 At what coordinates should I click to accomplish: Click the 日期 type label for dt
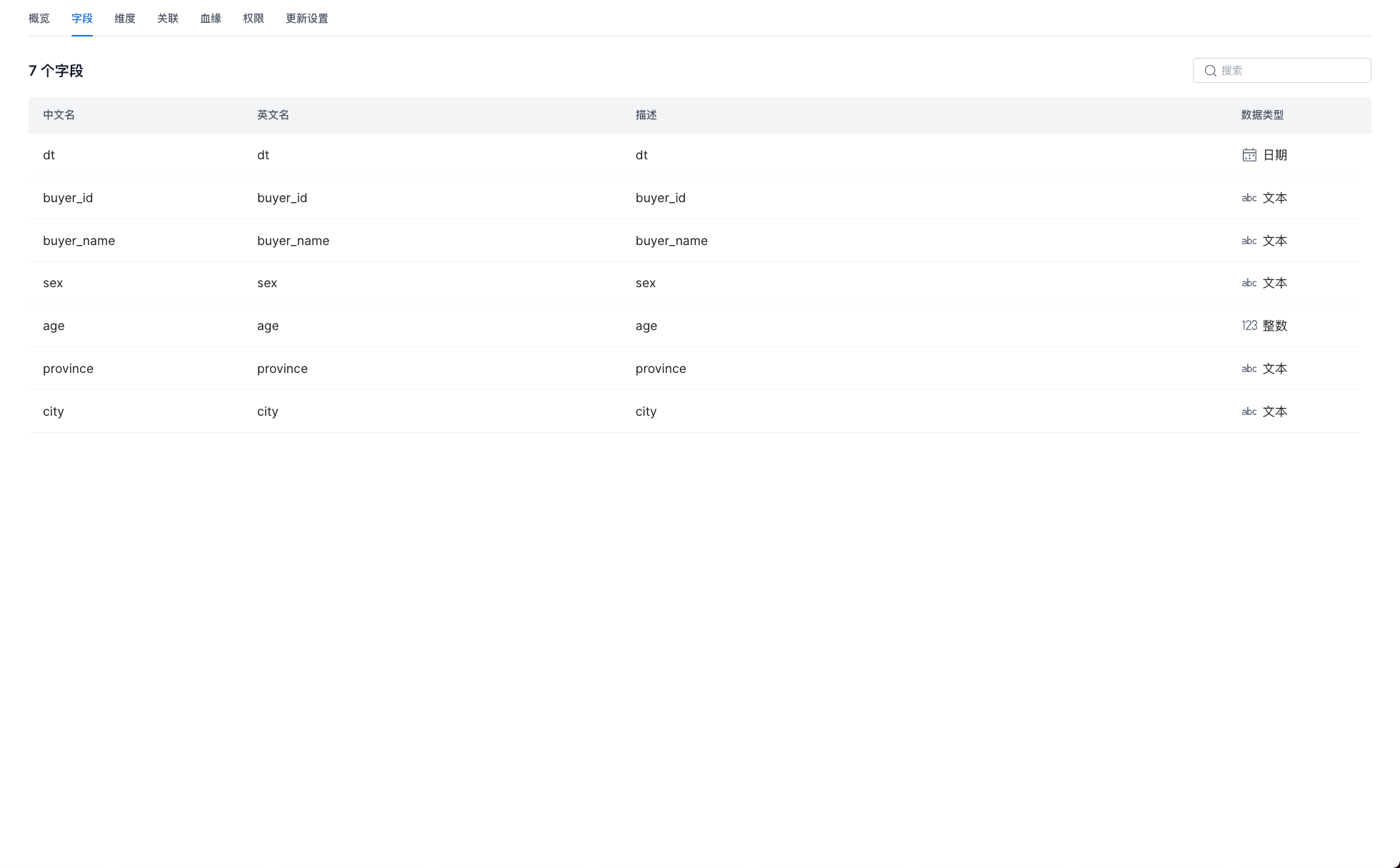point(1275,155)
